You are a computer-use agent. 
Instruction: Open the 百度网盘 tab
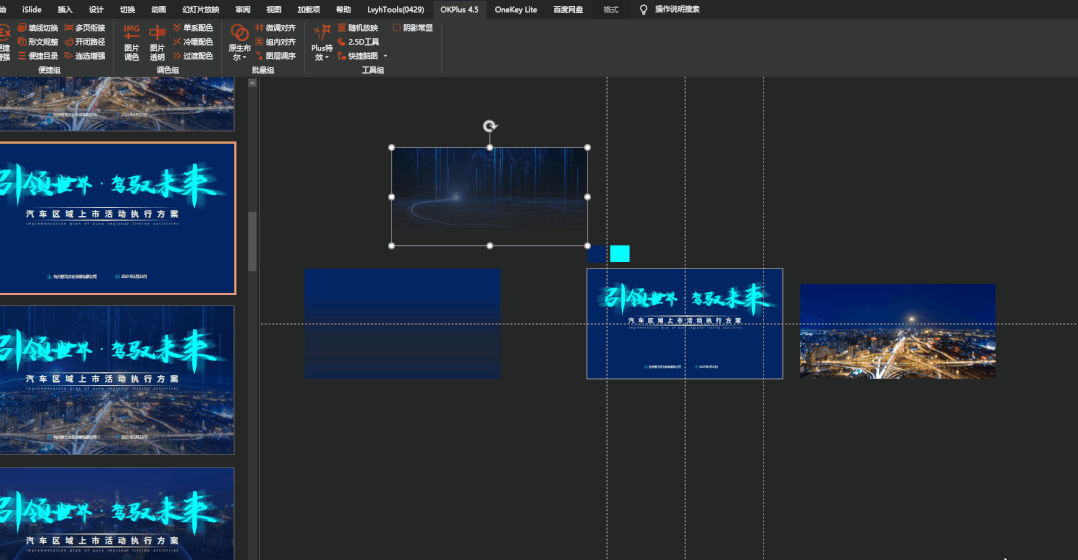(568, 10)
